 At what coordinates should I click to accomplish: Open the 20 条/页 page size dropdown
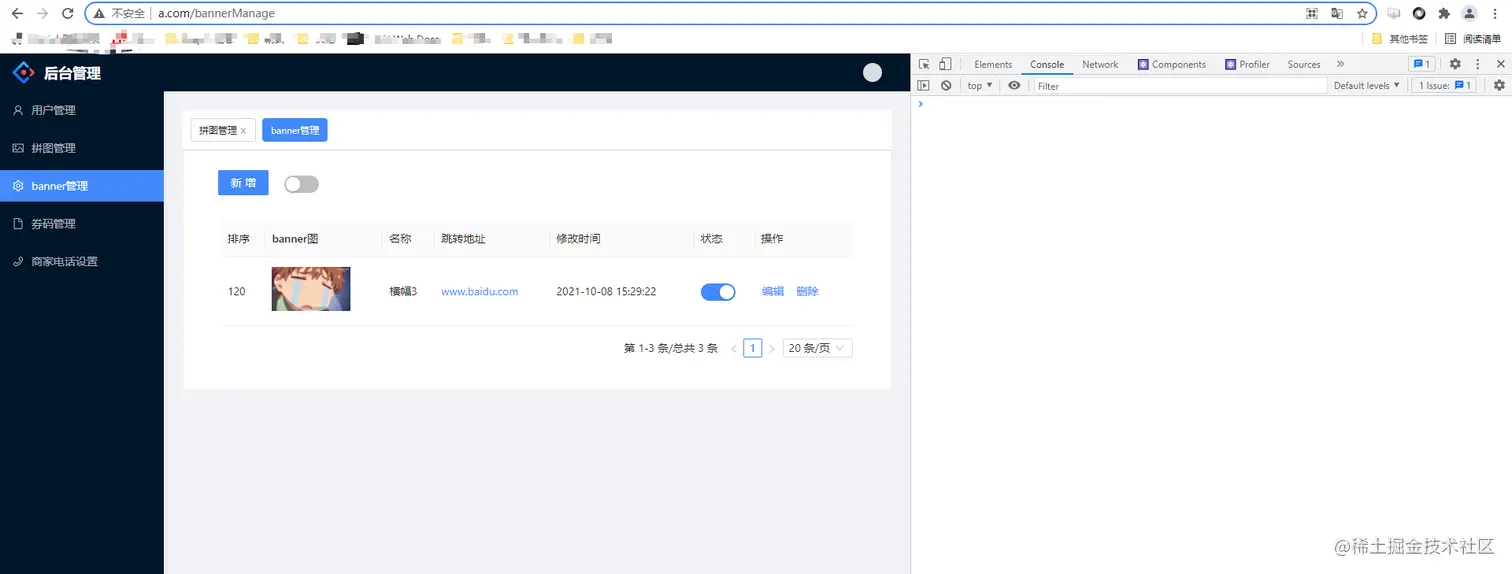(x=818, y=348)
